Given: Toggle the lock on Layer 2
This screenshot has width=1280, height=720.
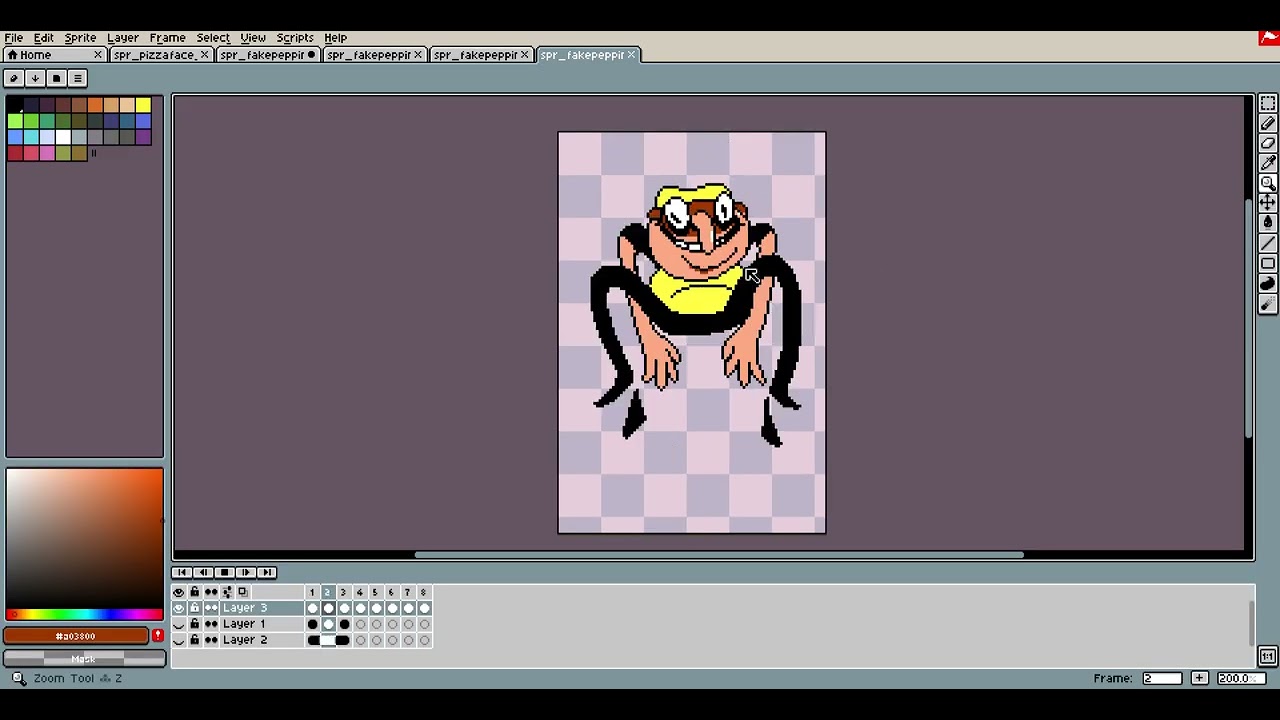Looking at the screenshot, I should [x=195, y=640].
